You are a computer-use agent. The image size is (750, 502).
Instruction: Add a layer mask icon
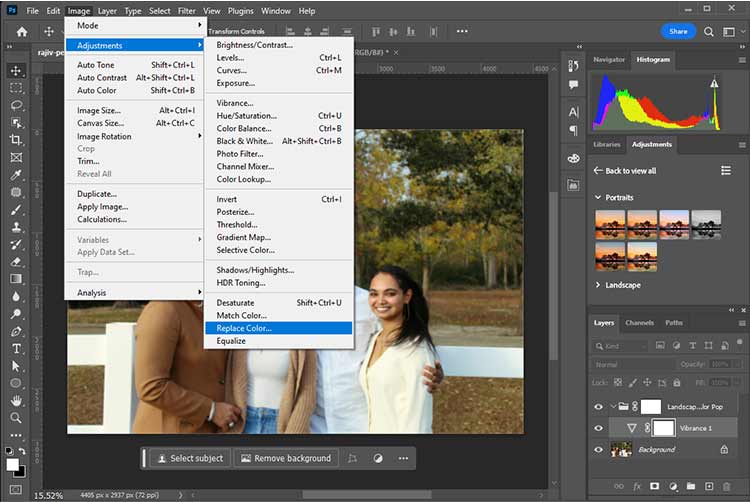[x=654, y=486]
